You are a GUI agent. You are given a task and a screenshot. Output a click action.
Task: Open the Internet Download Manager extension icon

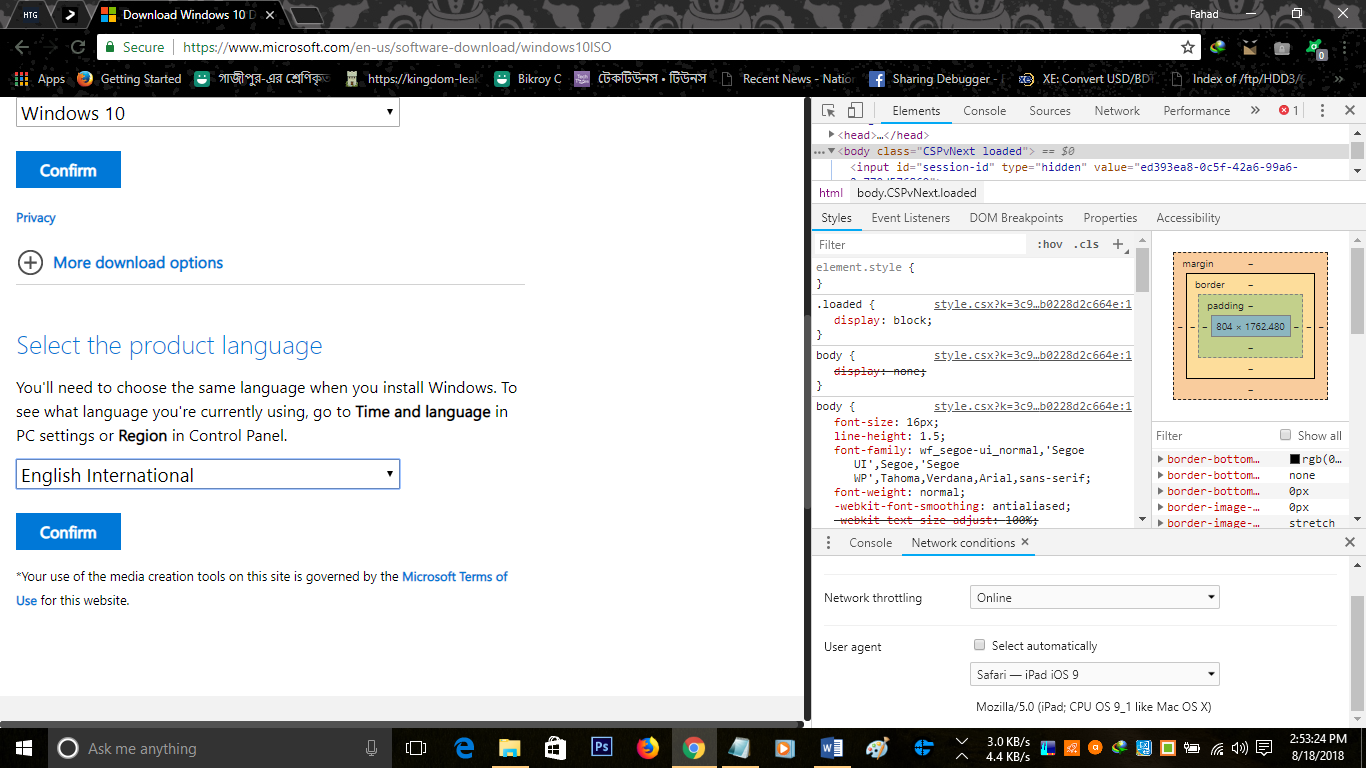(1218, 47)
